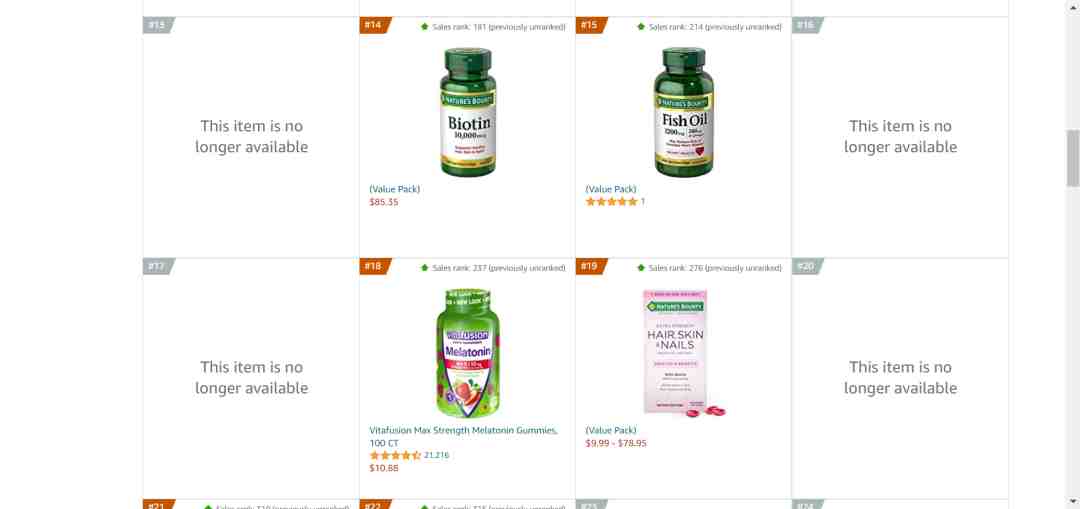Click Hair Skin & Nails (Value Pack) link
1080x509 pixels.
coord(611,430)
